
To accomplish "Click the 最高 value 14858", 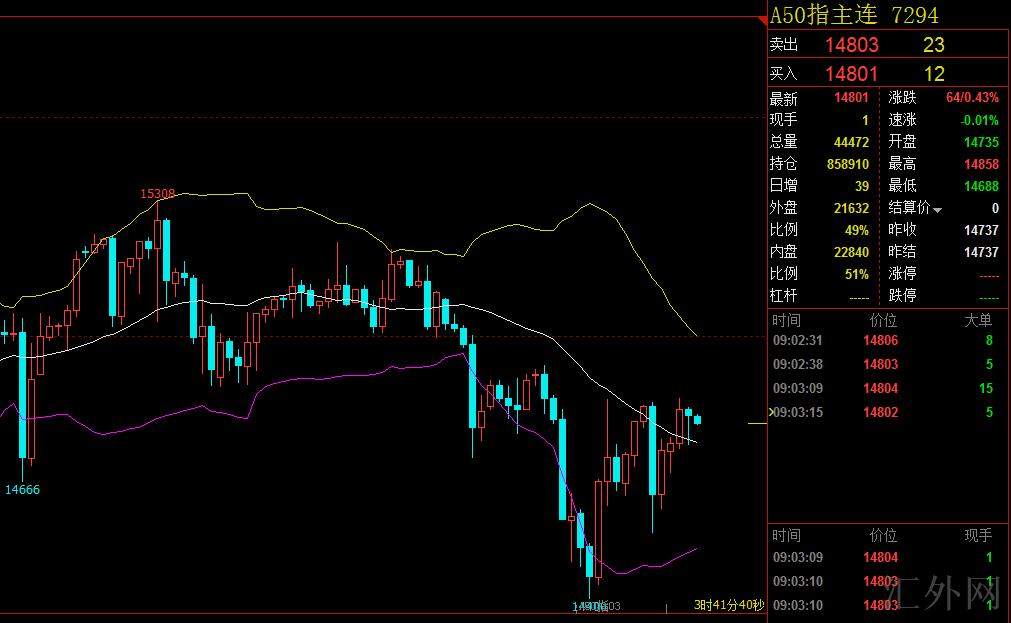I will point(981,164).
